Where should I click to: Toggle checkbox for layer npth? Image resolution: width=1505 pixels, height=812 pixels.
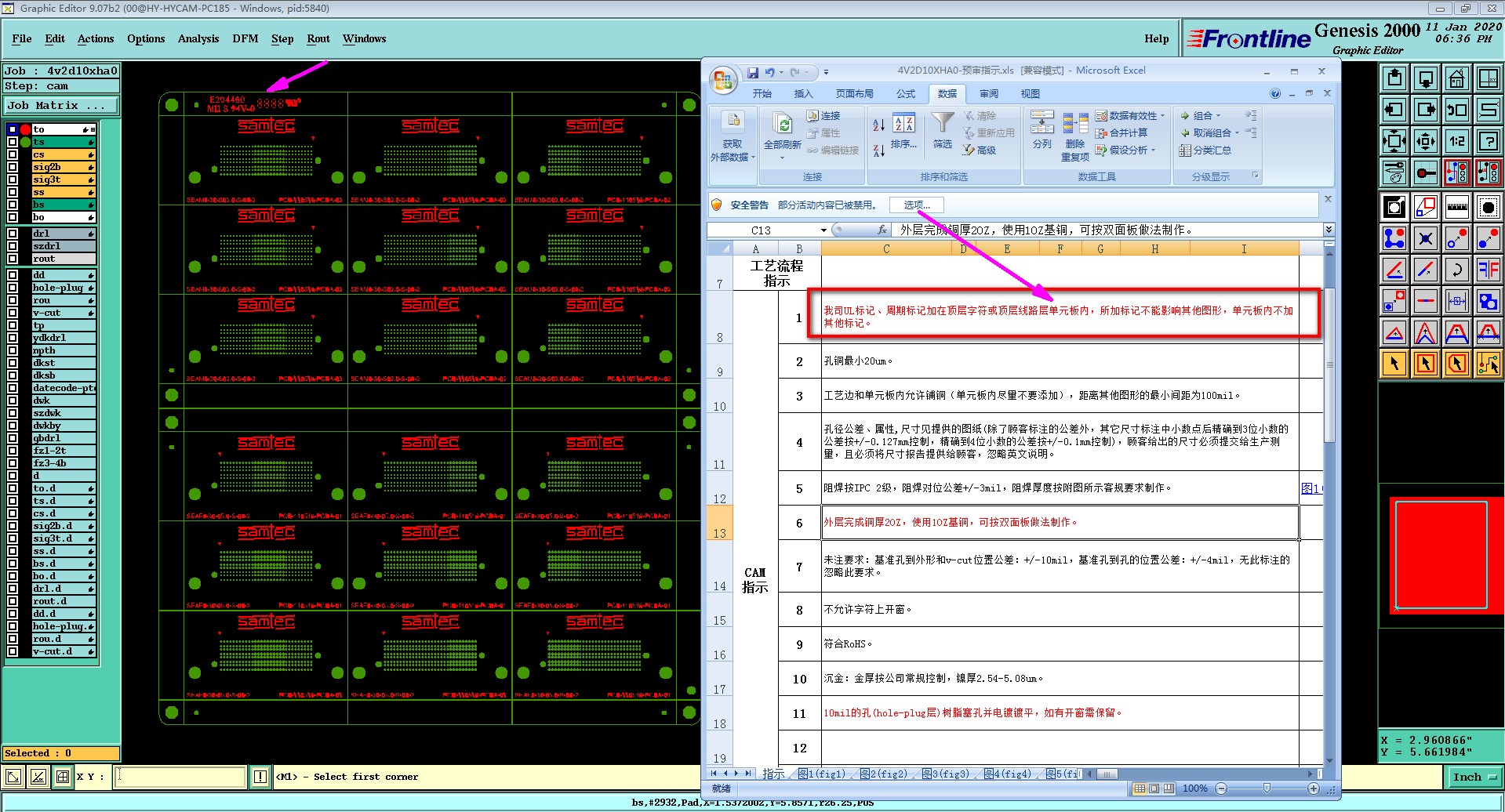point(13,350)
